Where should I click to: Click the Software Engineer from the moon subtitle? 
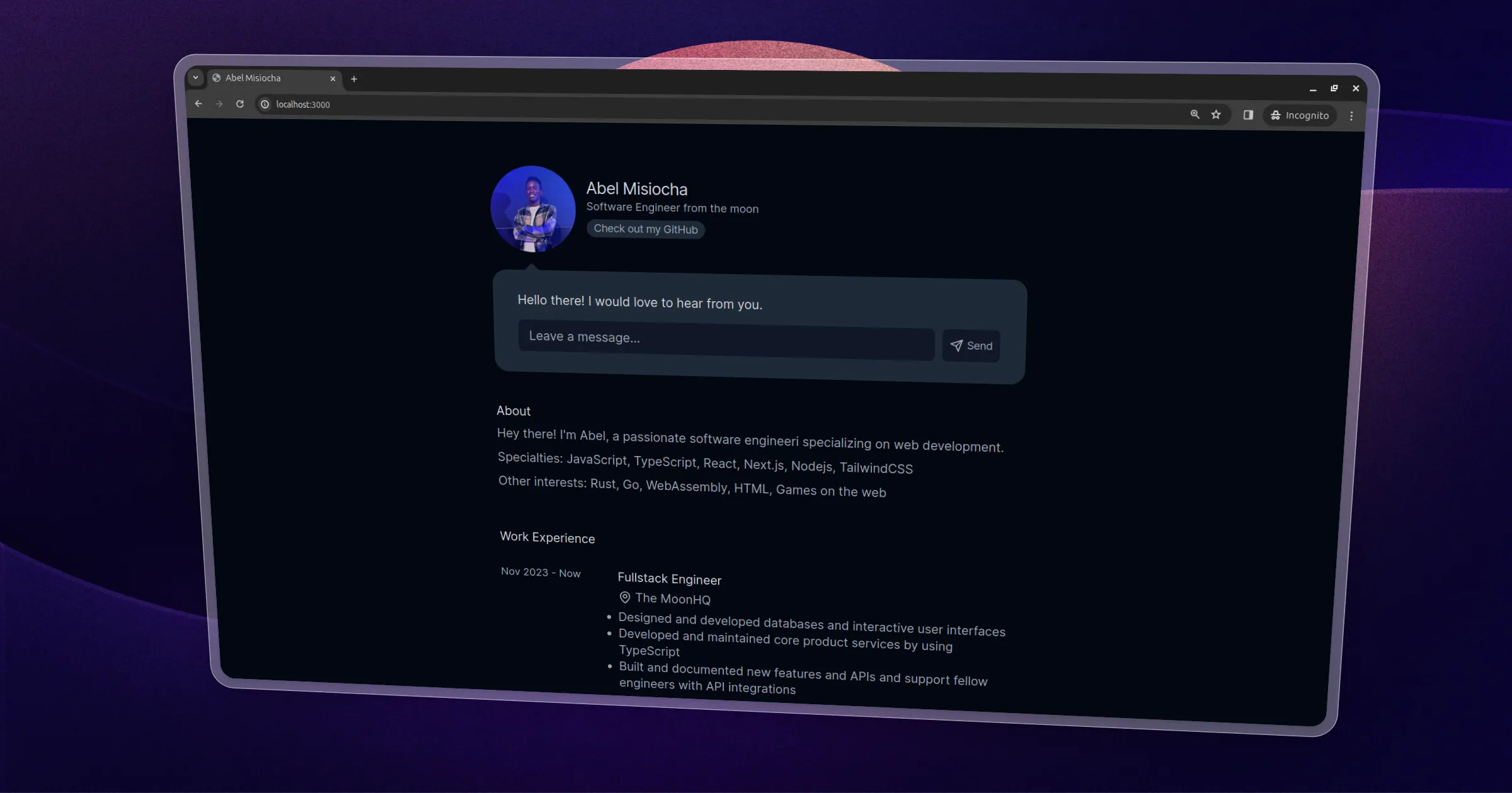click(672, 208)
